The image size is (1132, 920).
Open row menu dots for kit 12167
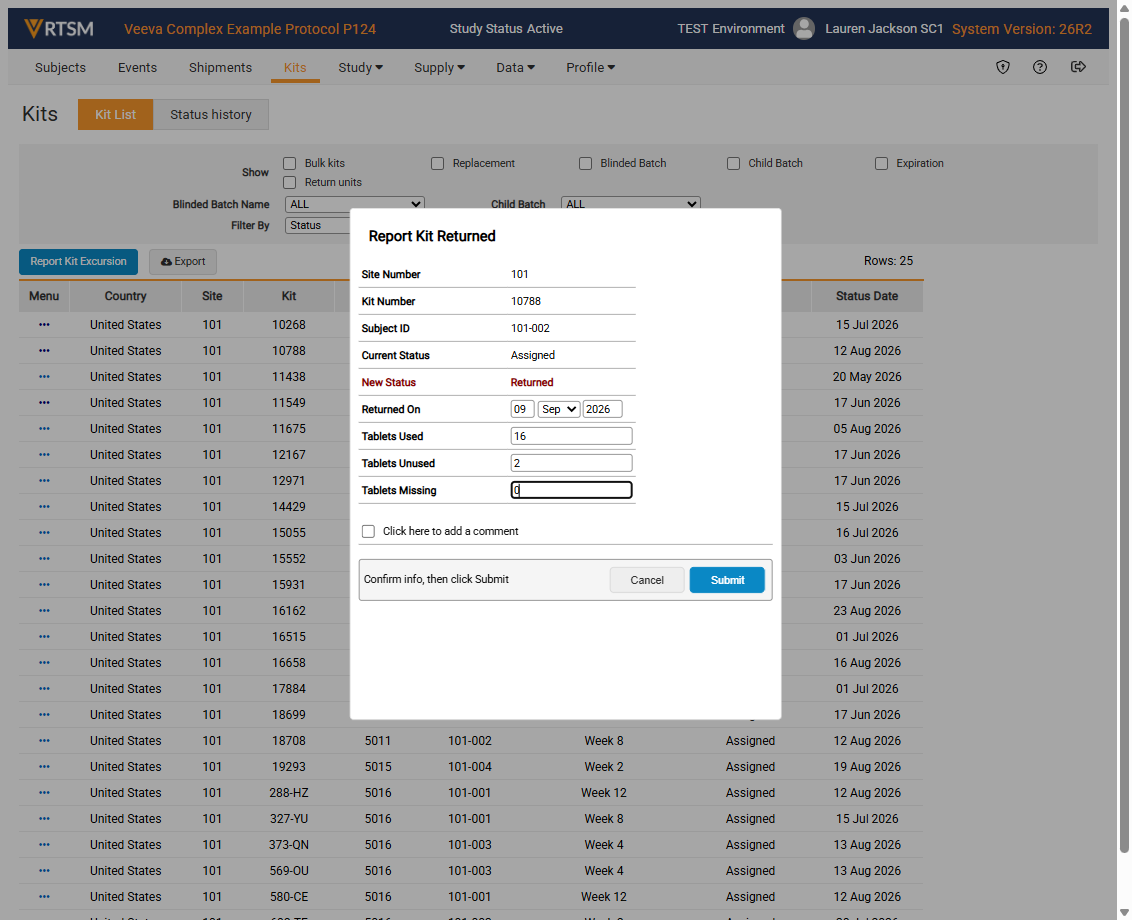(x=44, y=455)
